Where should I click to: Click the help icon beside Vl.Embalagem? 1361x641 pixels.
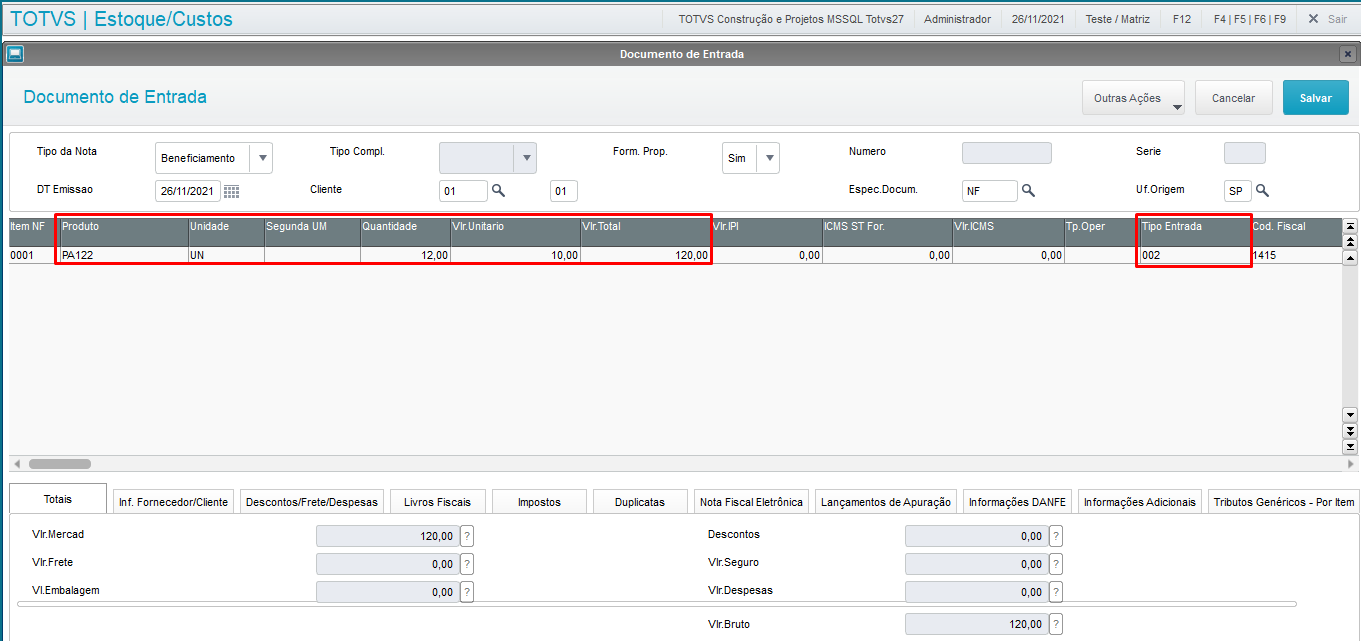pyautogui.click(x=467, y=592)
